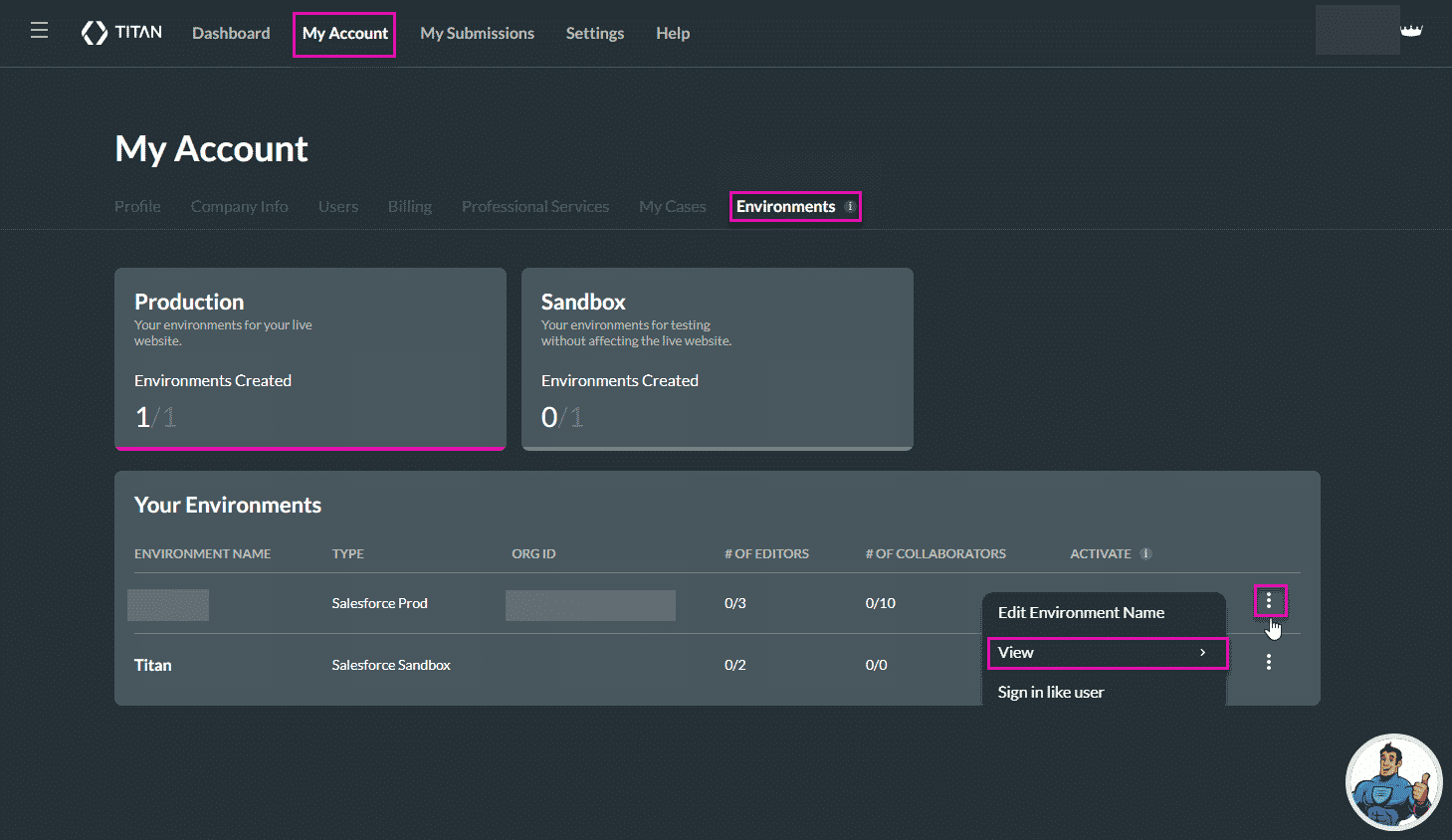The width and height of the screenshot is (1452, 840).
Task: Click the info icon beside Environments tab
Action: coord(850,207)
